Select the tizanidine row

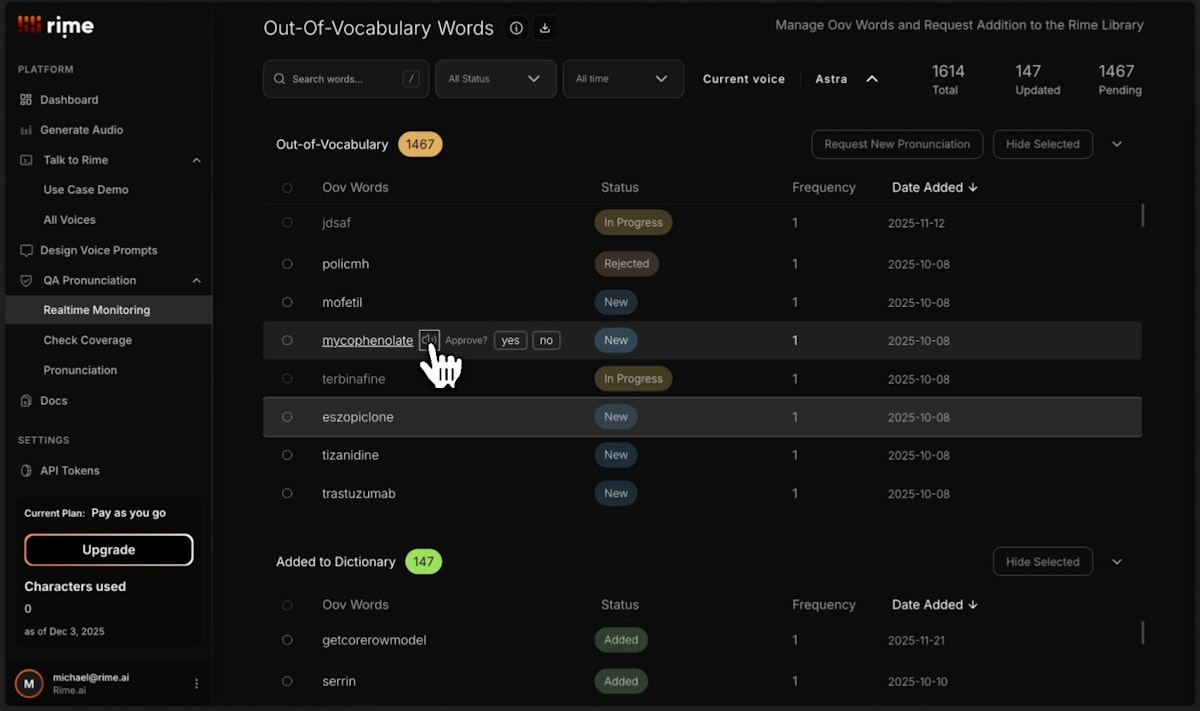tap(287, 455)
